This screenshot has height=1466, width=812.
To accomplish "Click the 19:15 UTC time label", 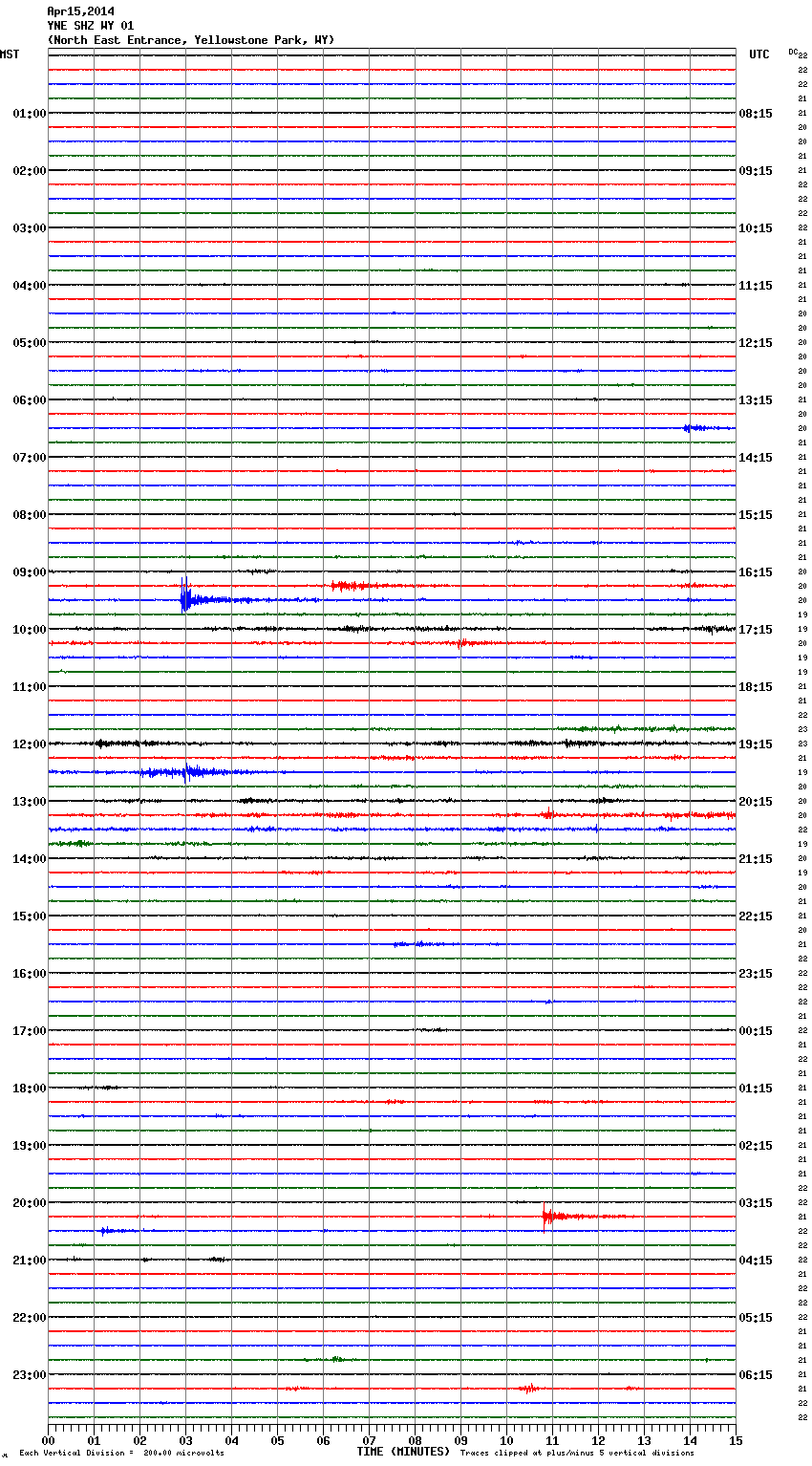I will [x=756, y=744].
